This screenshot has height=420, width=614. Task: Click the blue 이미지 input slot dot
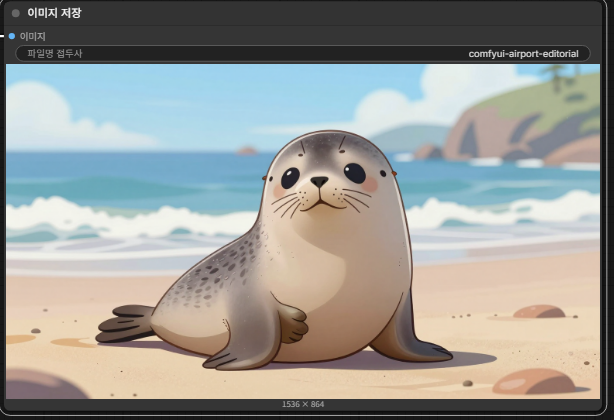coord(12,36)
